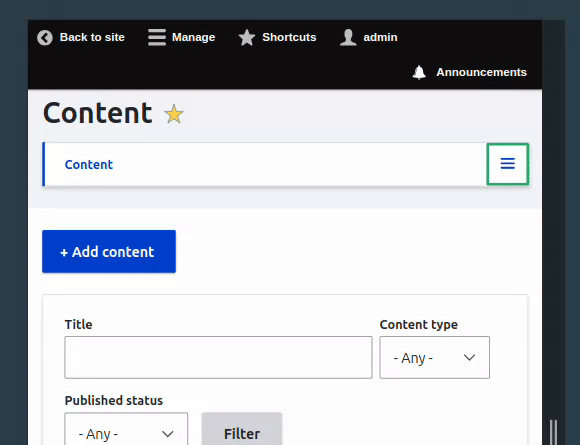This screenshot has width=580, height=445.
Task: Click the Announcements link text
Action: pyautogui.click(x=481, y=72)
